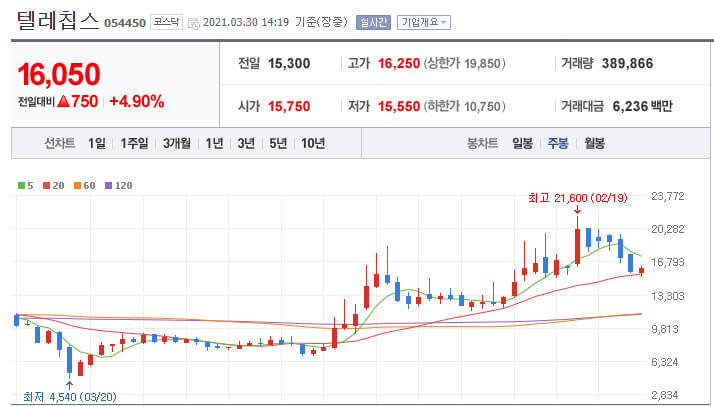Click the green 5 moving average legend
This screenshot has width=714, height=406.
(26, 186)
